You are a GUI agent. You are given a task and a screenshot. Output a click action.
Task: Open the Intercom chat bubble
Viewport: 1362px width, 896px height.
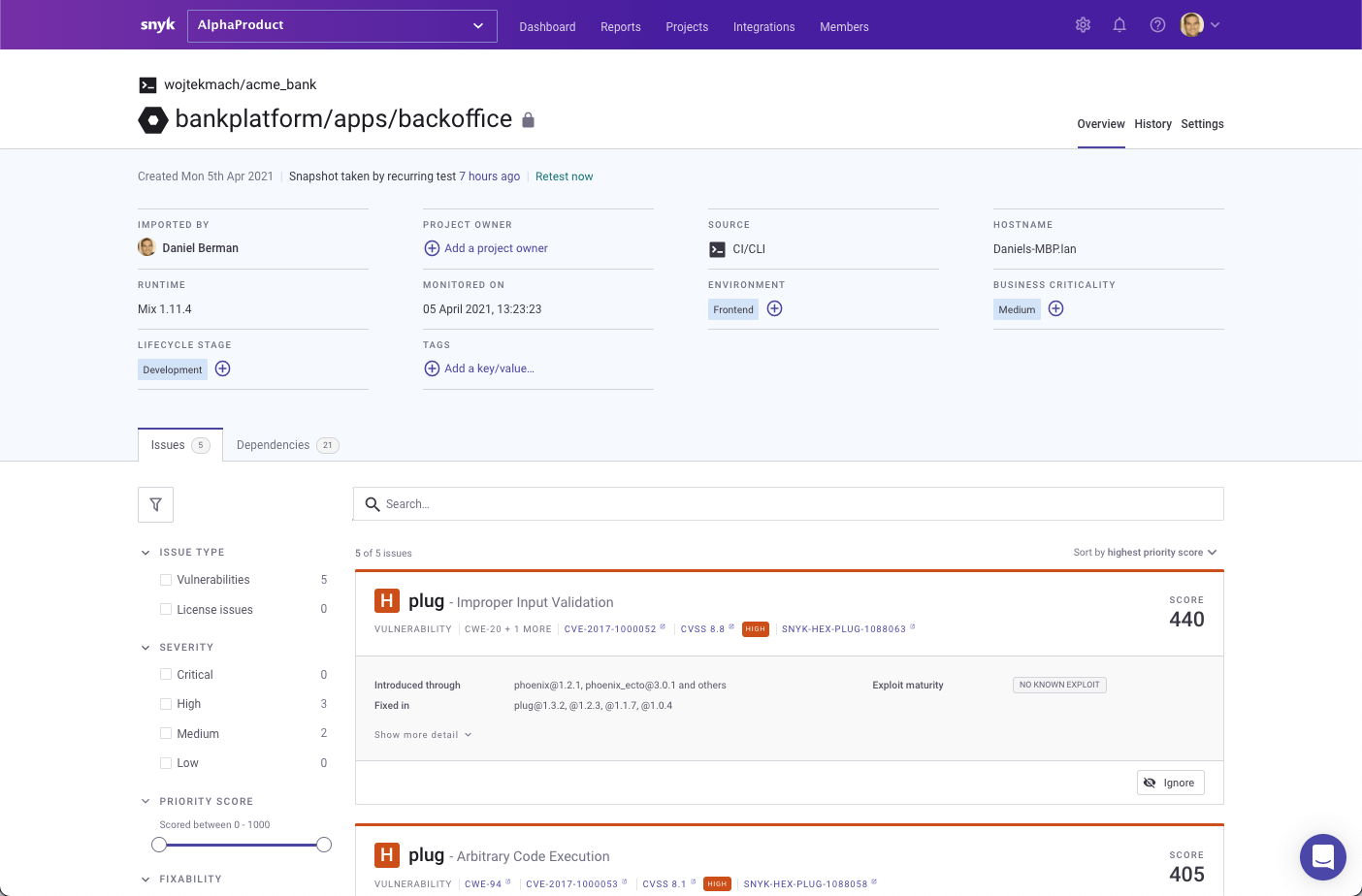coord(1322,857)
